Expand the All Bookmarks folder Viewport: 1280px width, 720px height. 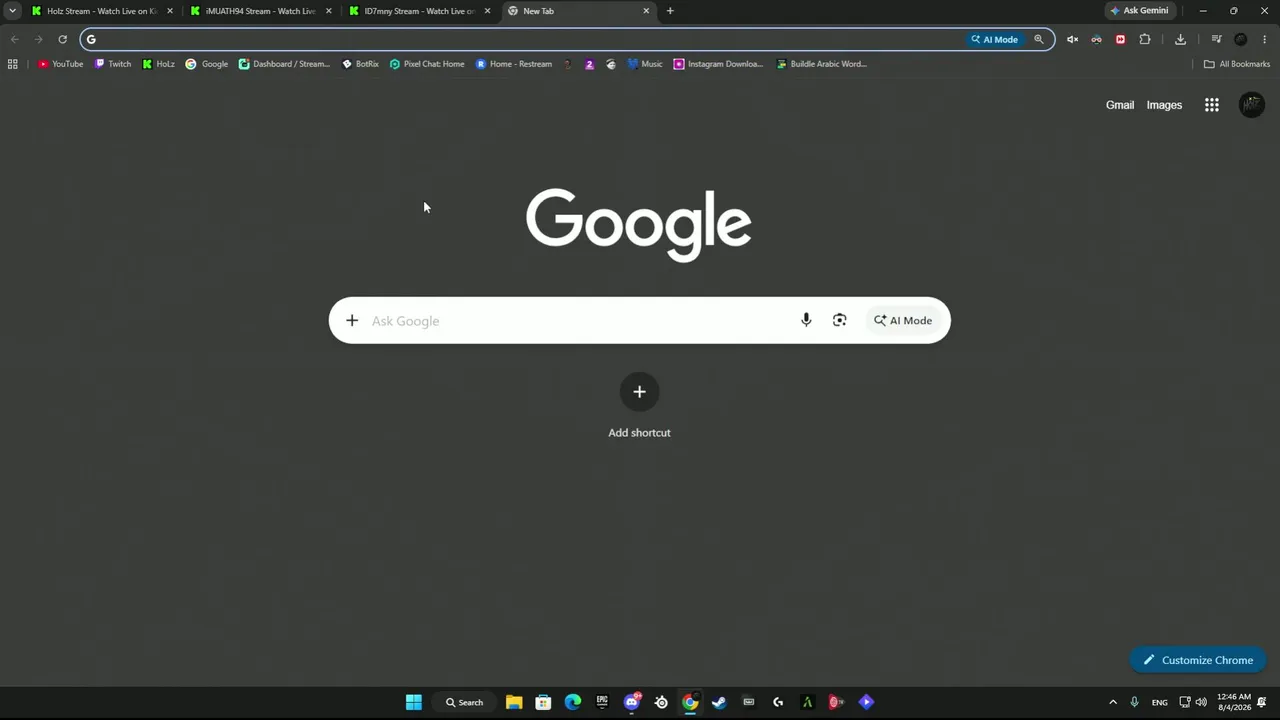tap(1236, 64)
